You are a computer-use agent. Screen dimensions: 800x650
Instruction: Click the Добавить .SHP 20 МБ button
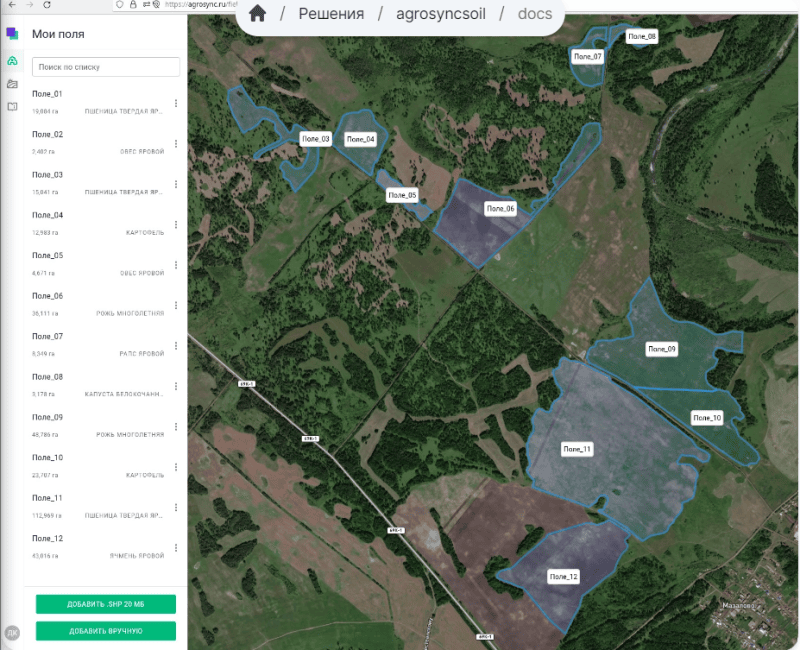click(106, 604)
